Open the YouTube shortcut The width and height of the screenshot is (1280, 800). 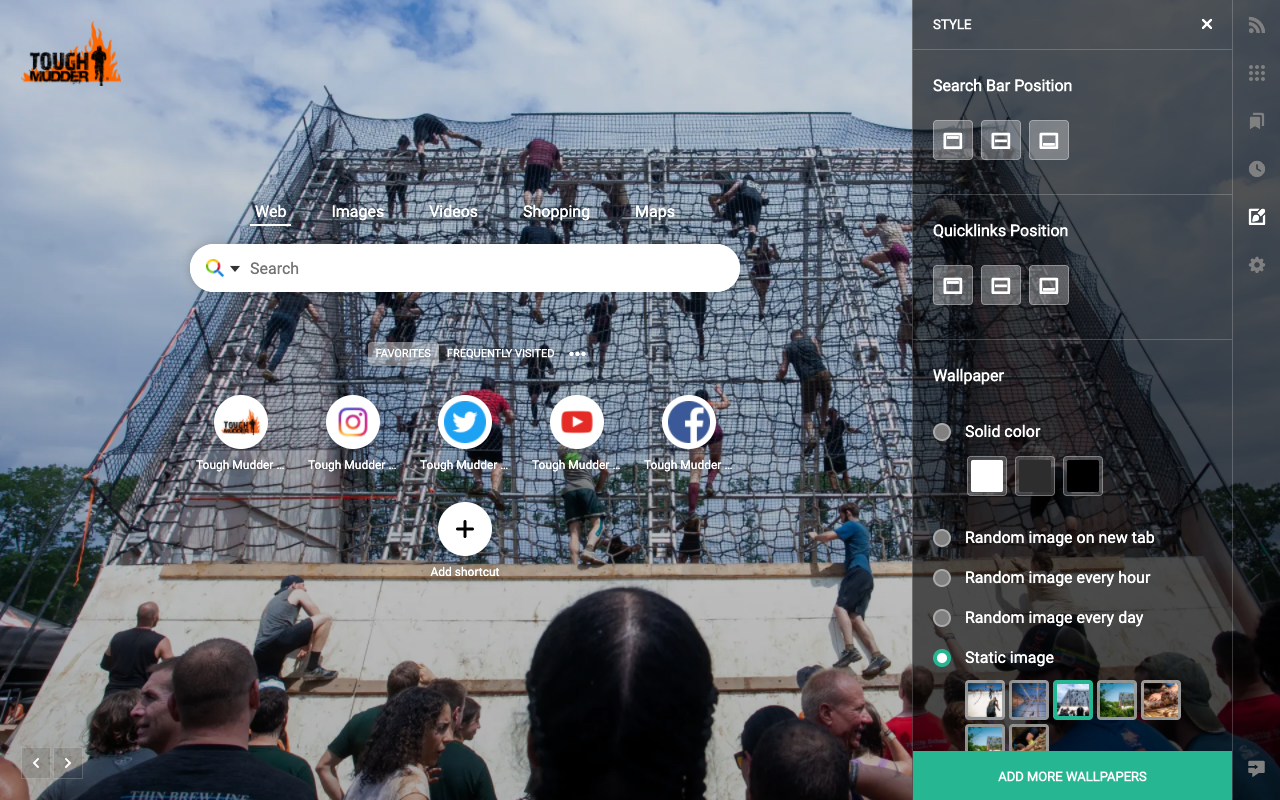tap(577, 422)
